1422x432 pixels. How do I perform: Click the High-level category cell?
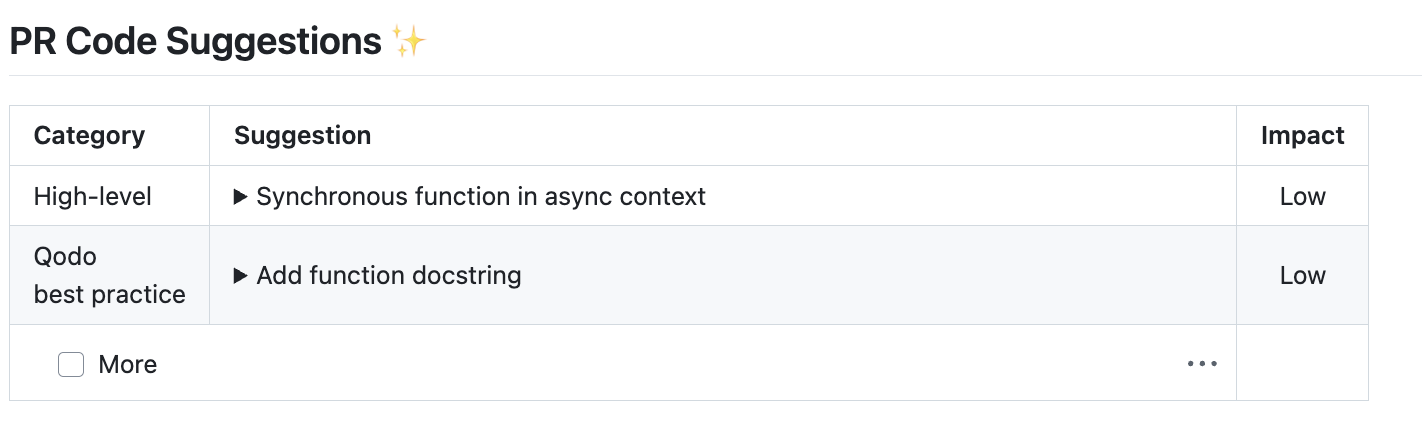pyautogui.click(x=93, y=197)
